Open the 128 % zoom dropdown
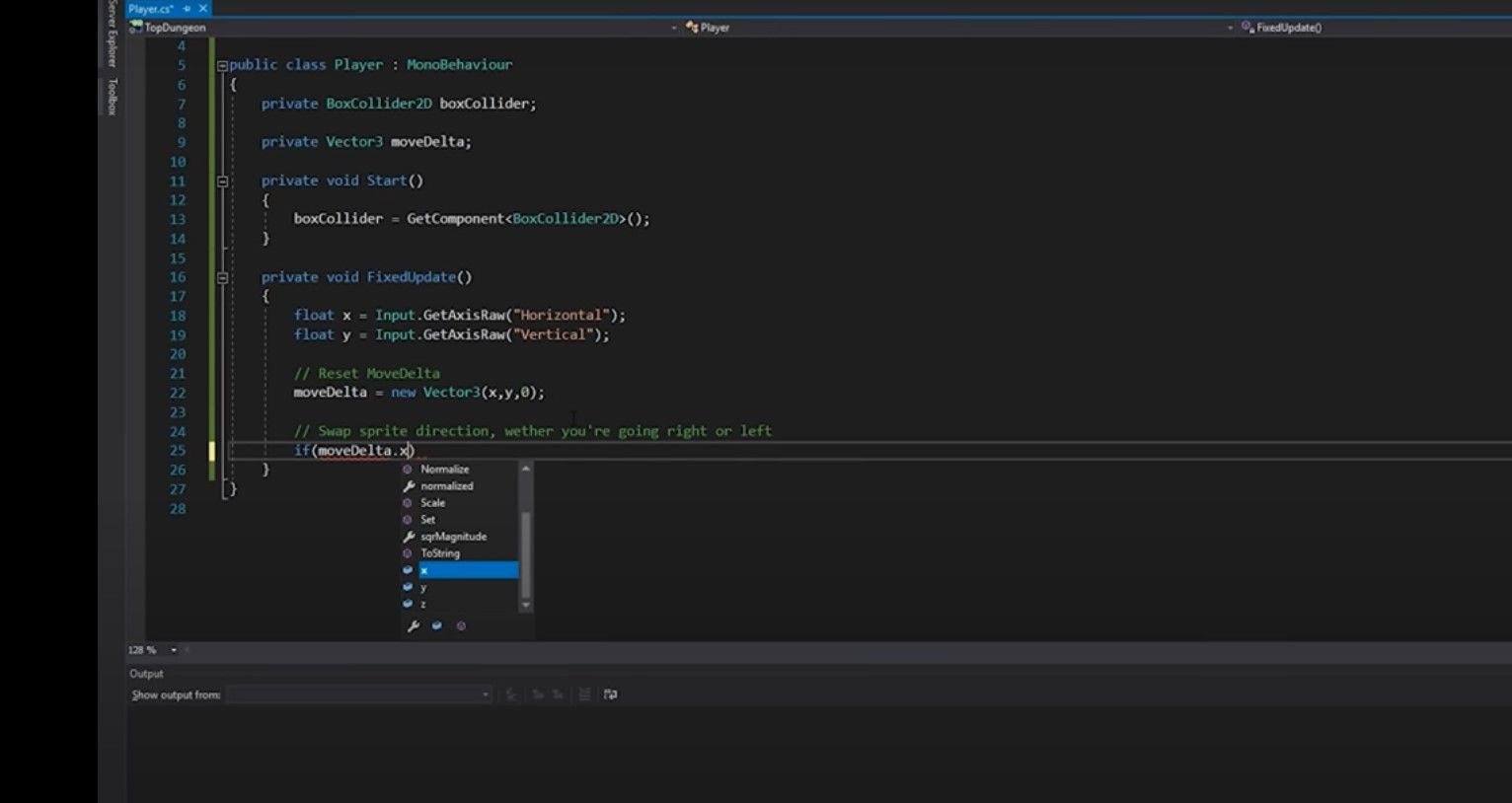 pyautogui.click(x=174, y=650)
